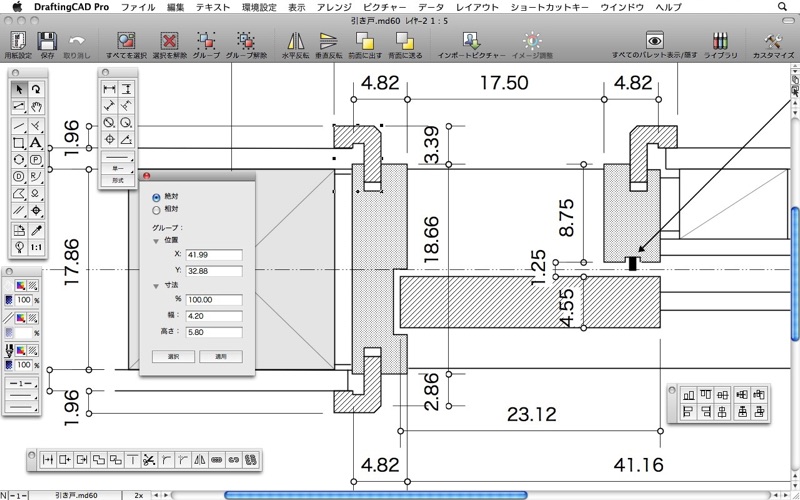Collapse the 寸法 disclosure triangle
The image size is (800, 500).
tap(155, 286)
